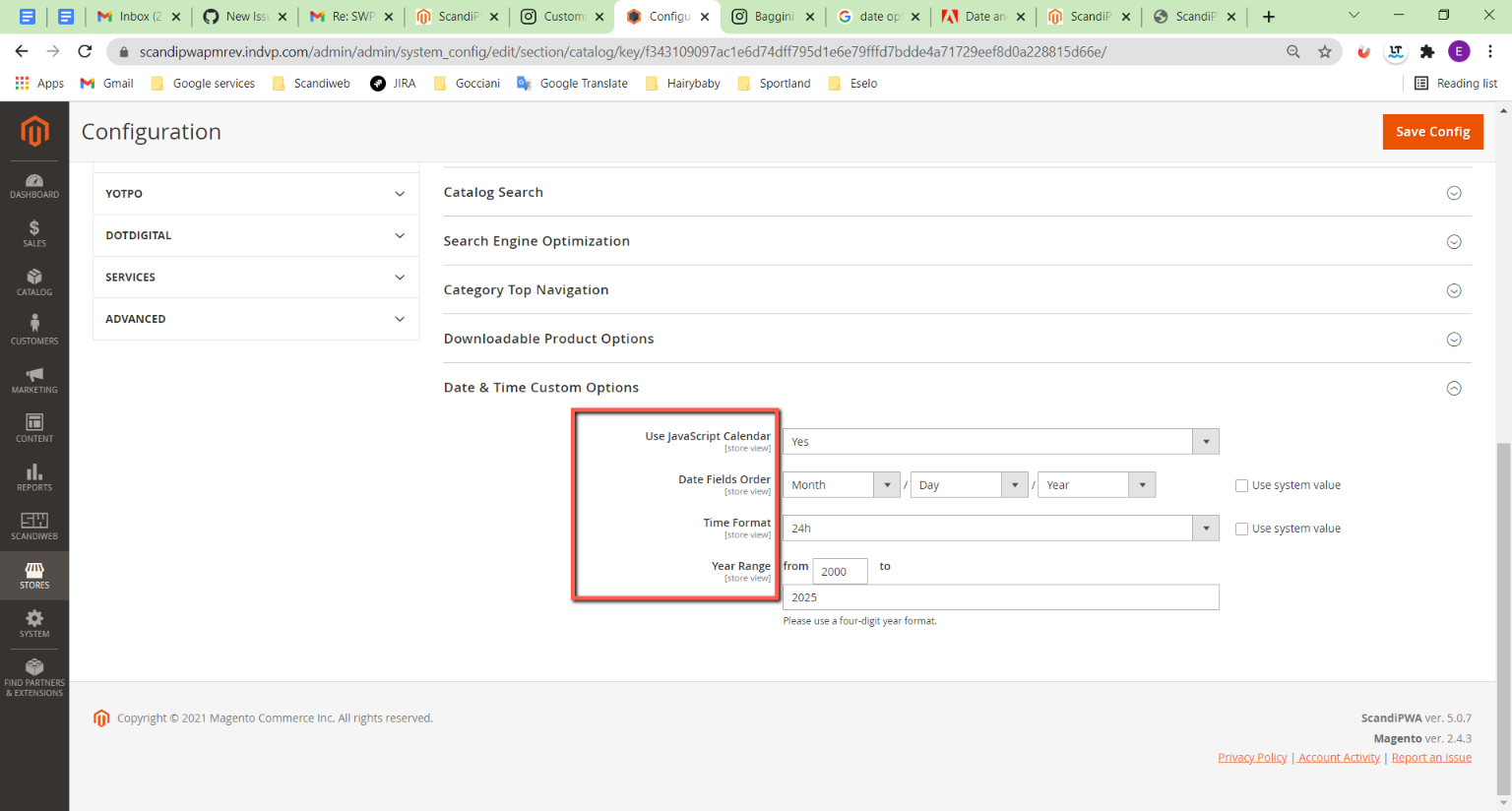
Task: Open the Privacy Policy link
Action: pos(1252,757)
